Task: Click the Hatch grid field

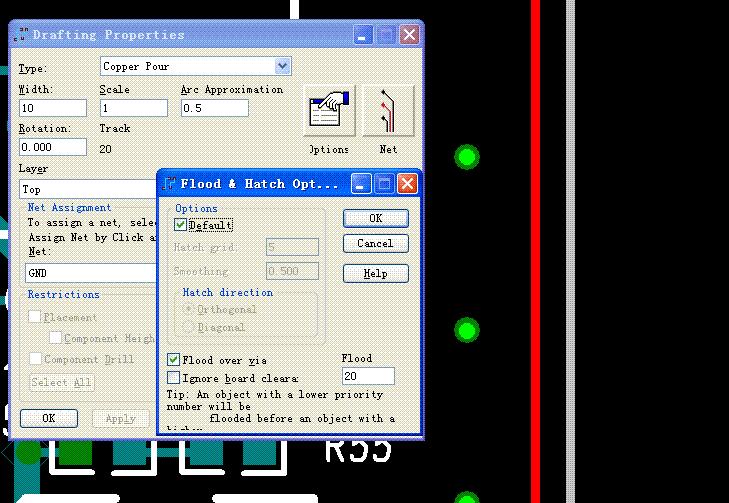Action: pyautogui.click(x=292, y=247)
